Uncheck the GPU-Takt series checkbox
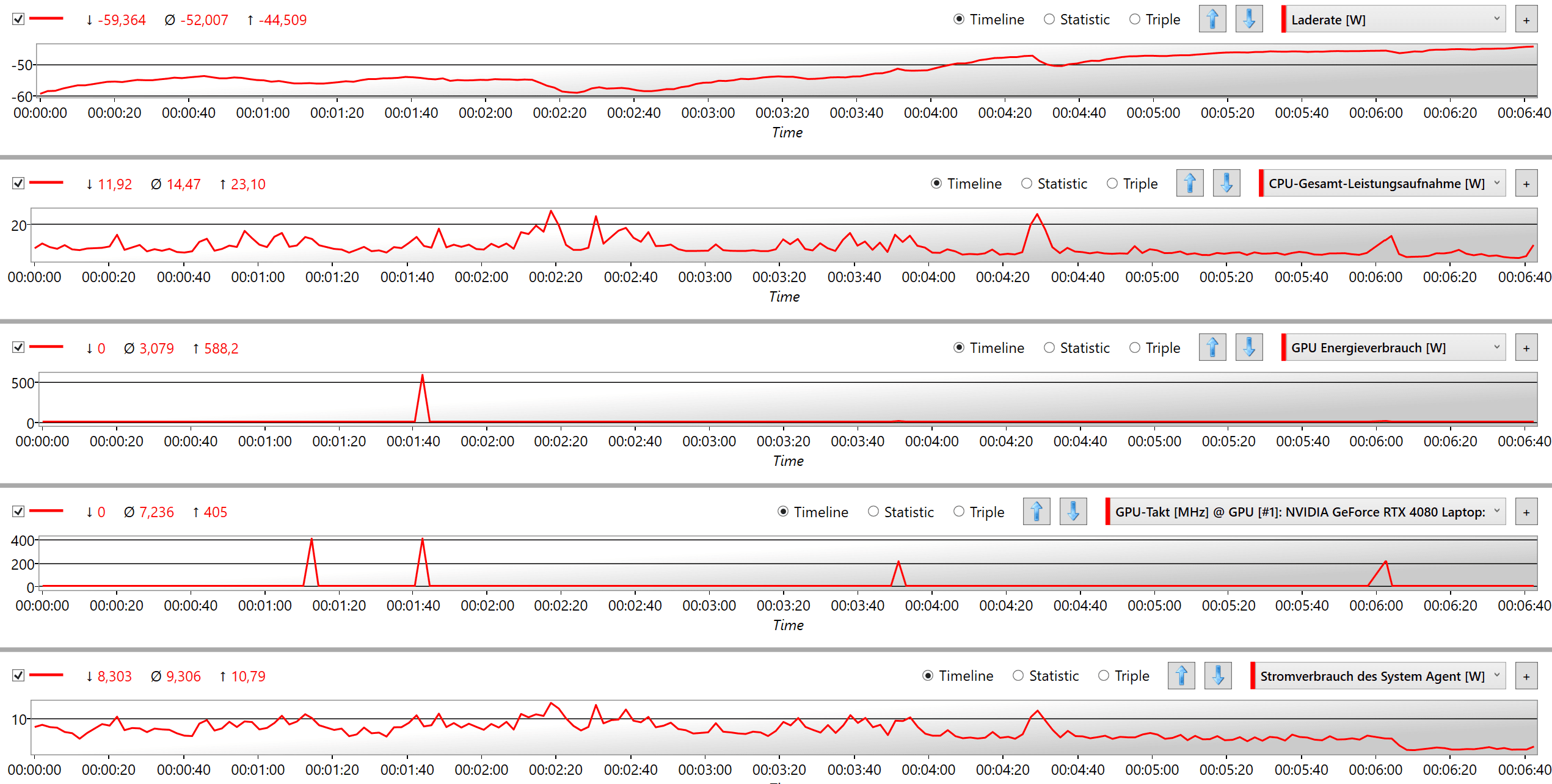 point(18,511)
